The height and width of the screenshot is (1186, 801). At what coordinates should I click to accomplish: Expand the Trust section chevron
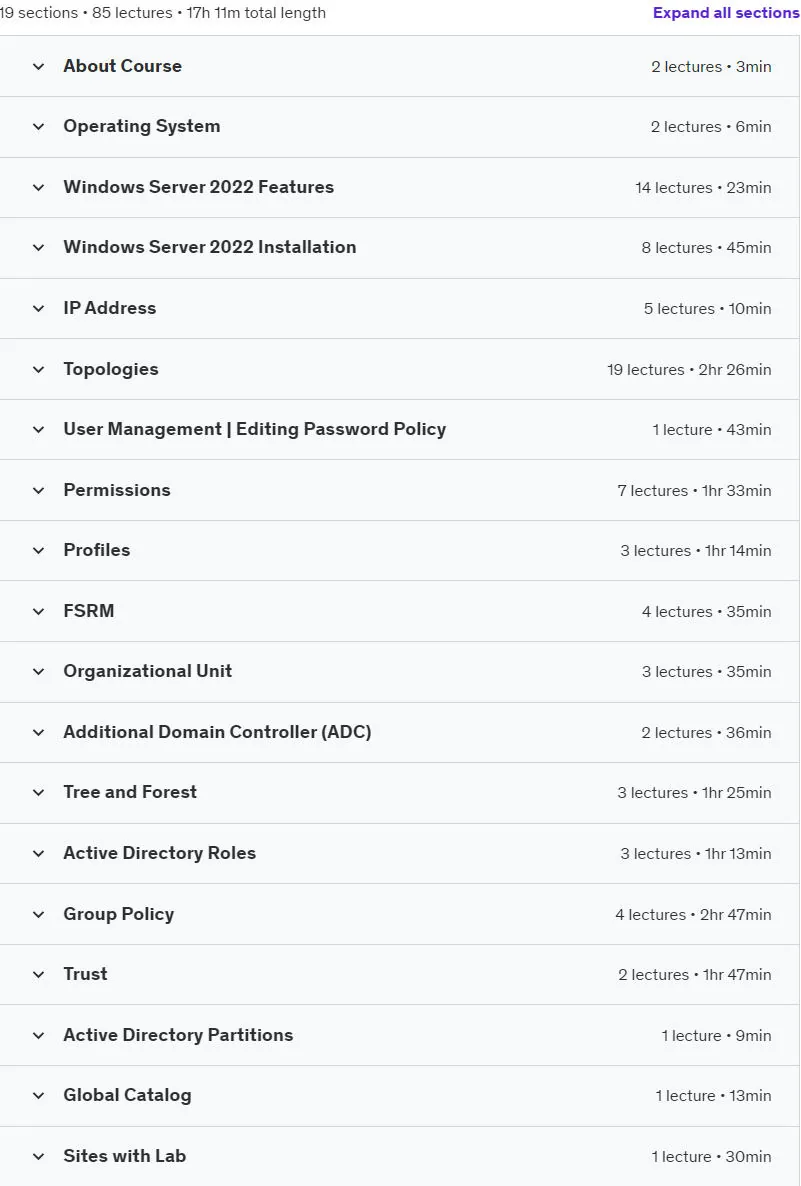[39, 975]
